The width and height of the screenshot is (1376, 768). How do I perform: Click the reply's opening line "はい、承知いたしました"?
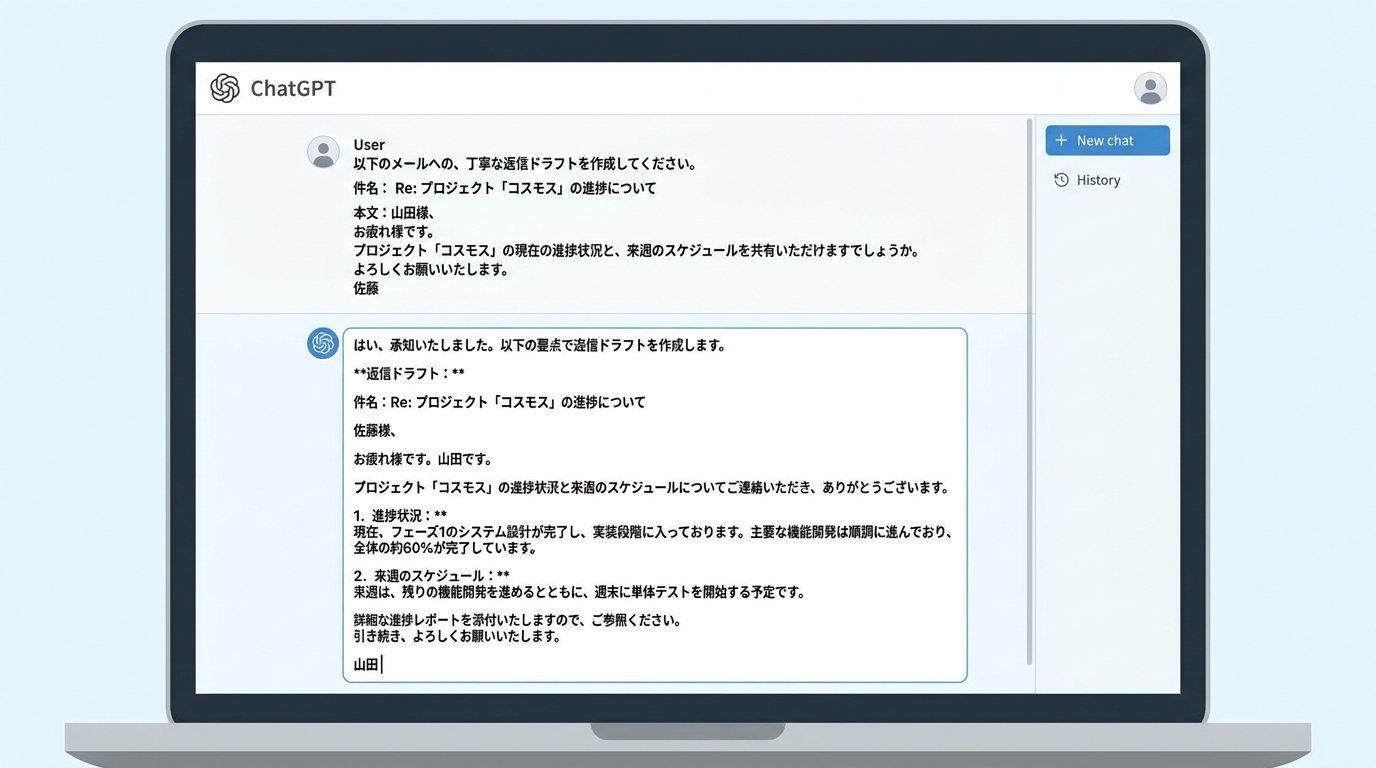tap(539, 345)
